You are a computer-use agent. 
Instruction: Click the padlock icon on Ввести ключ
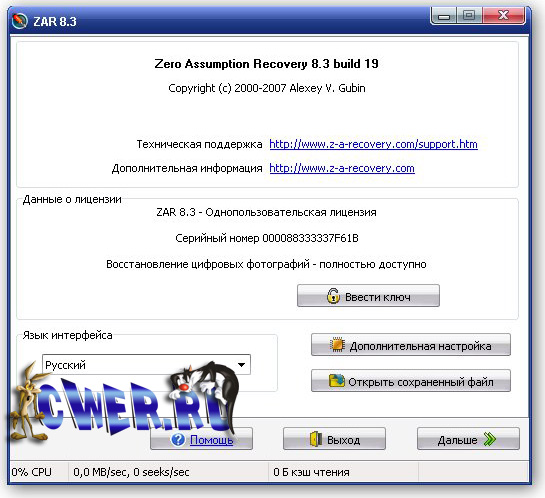click(333, 296)
